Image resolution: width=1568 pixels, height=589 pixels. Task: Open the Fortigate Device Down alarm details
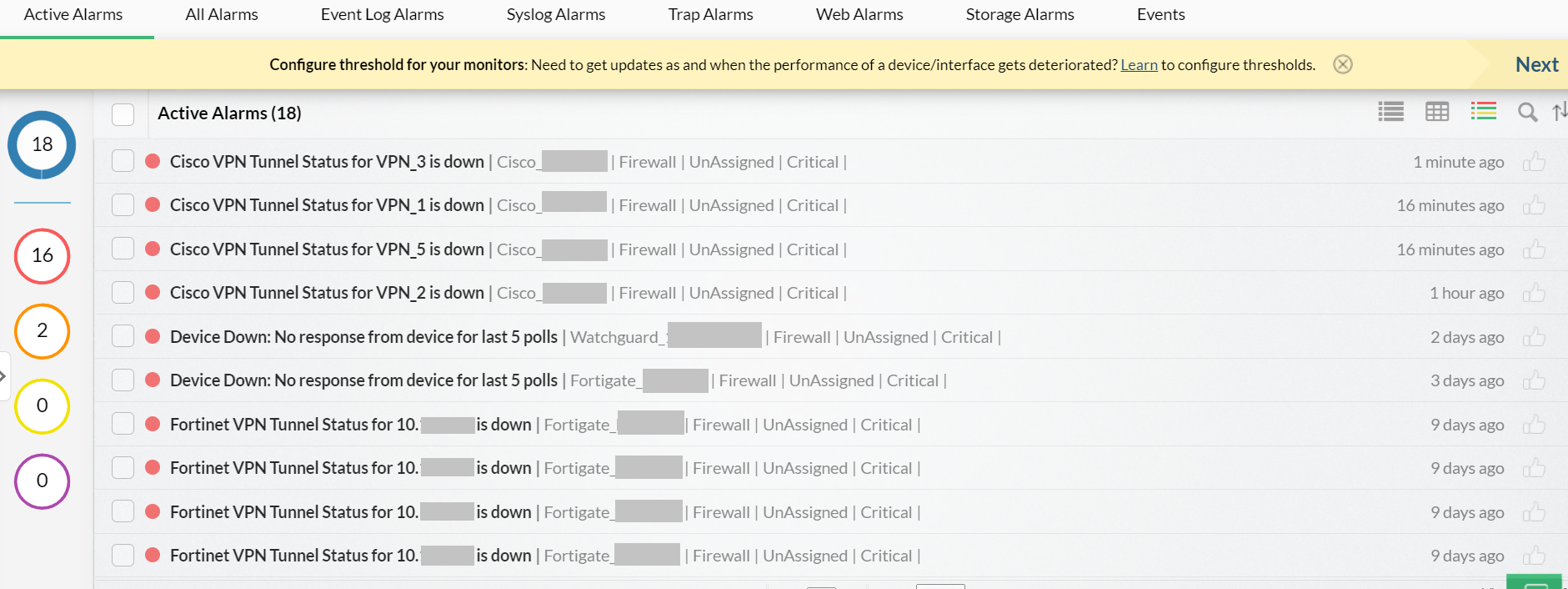[x=363, y=380]
